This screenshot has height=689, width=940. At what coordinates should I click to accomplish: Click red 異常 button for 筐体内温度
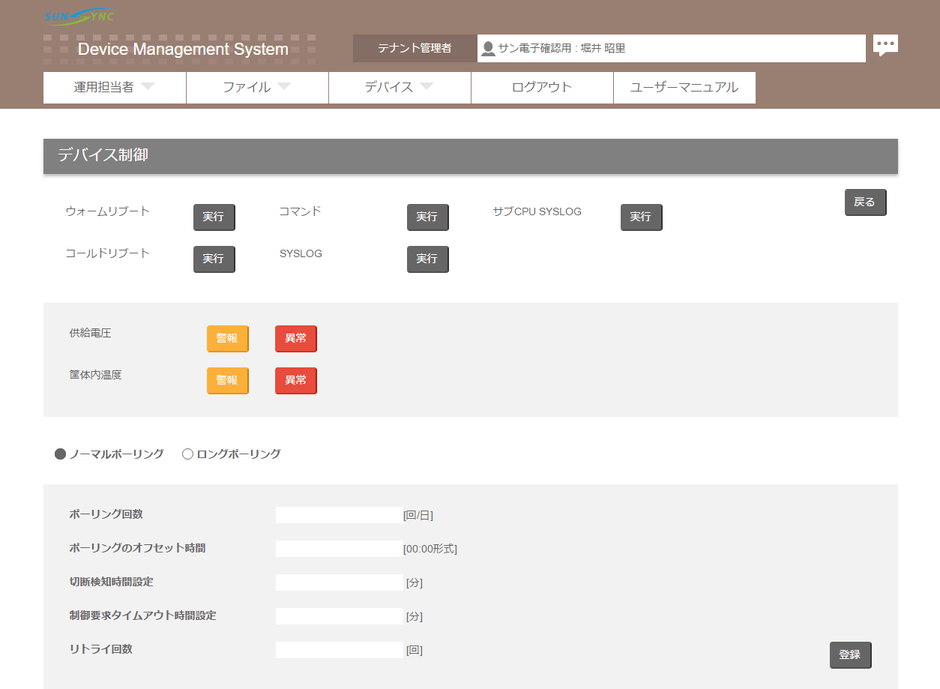point(296,381)
